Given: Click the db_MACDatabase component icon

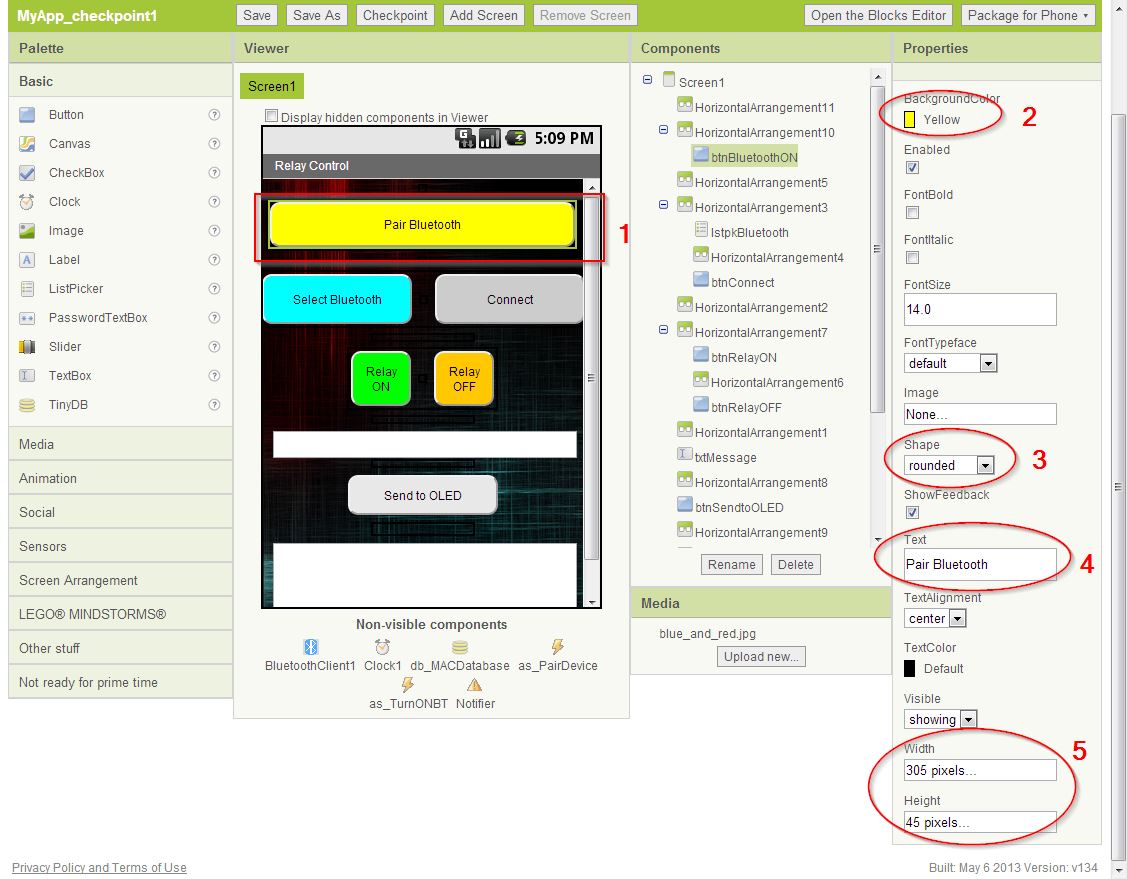Looking at the screenshot, I should tap(459, 647).
